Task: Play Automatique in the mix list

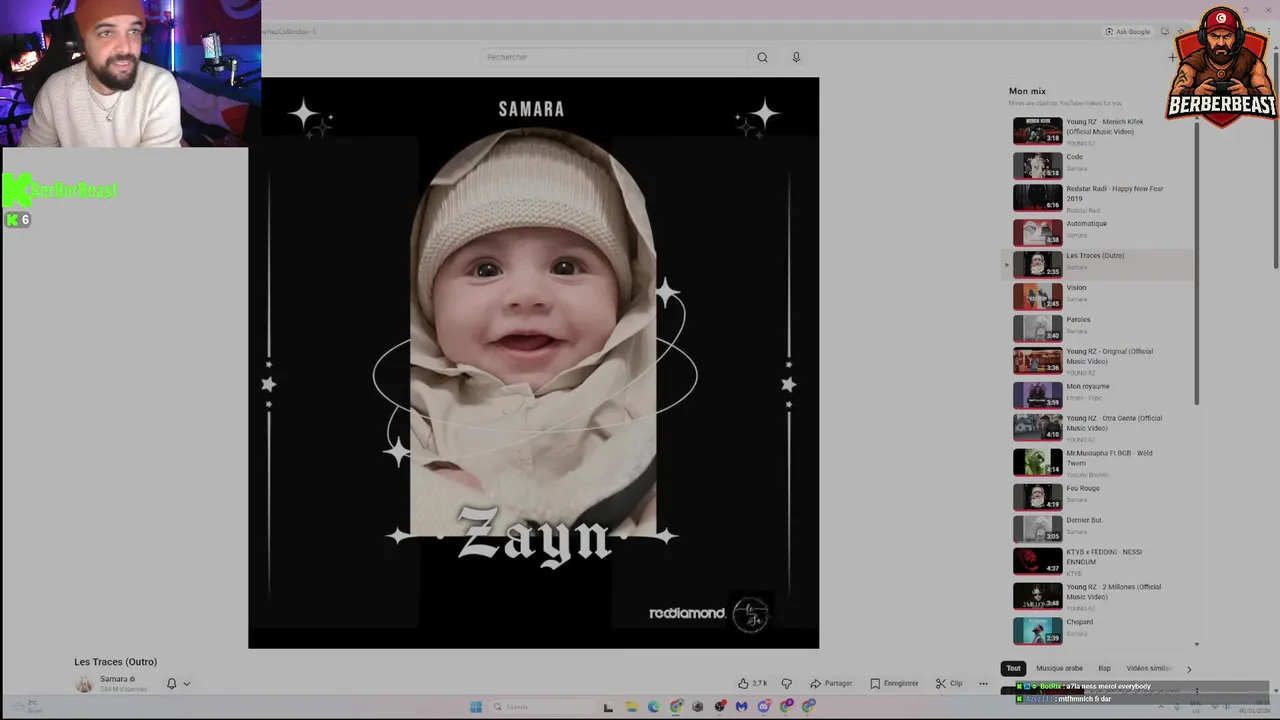Action: (1100, 231)
